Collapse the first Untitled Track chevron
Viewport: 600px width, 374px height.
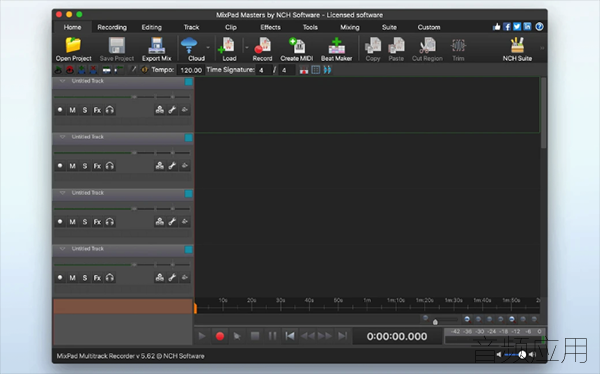62,81
